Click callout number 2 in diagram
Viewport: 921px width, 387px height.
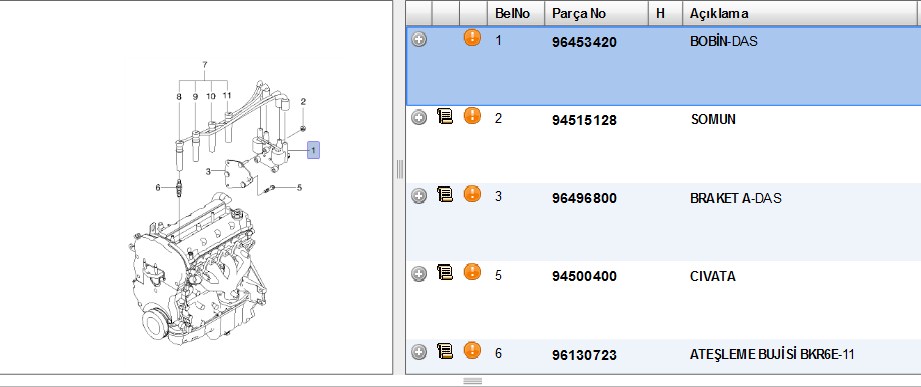click(x=303, y=102)
